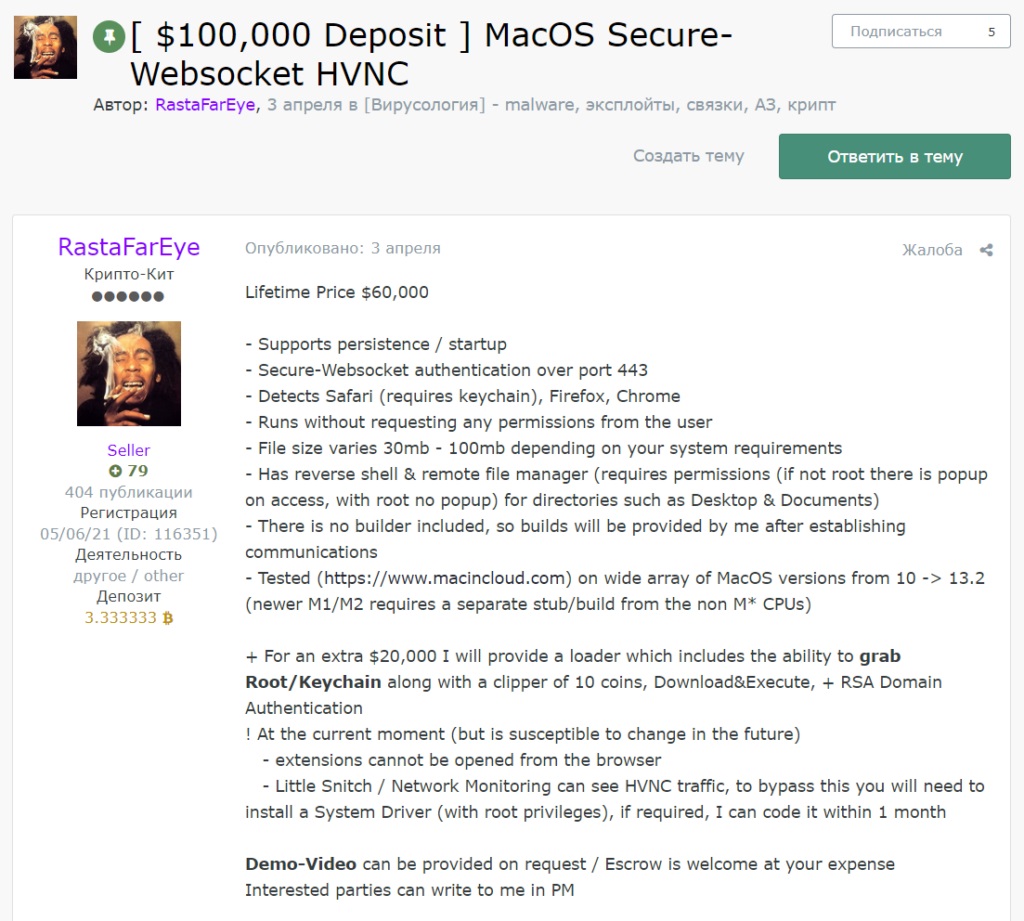
Task: Click the large RastaFarEye username above Крипто-Кит
Action: (x=129, y=247)
